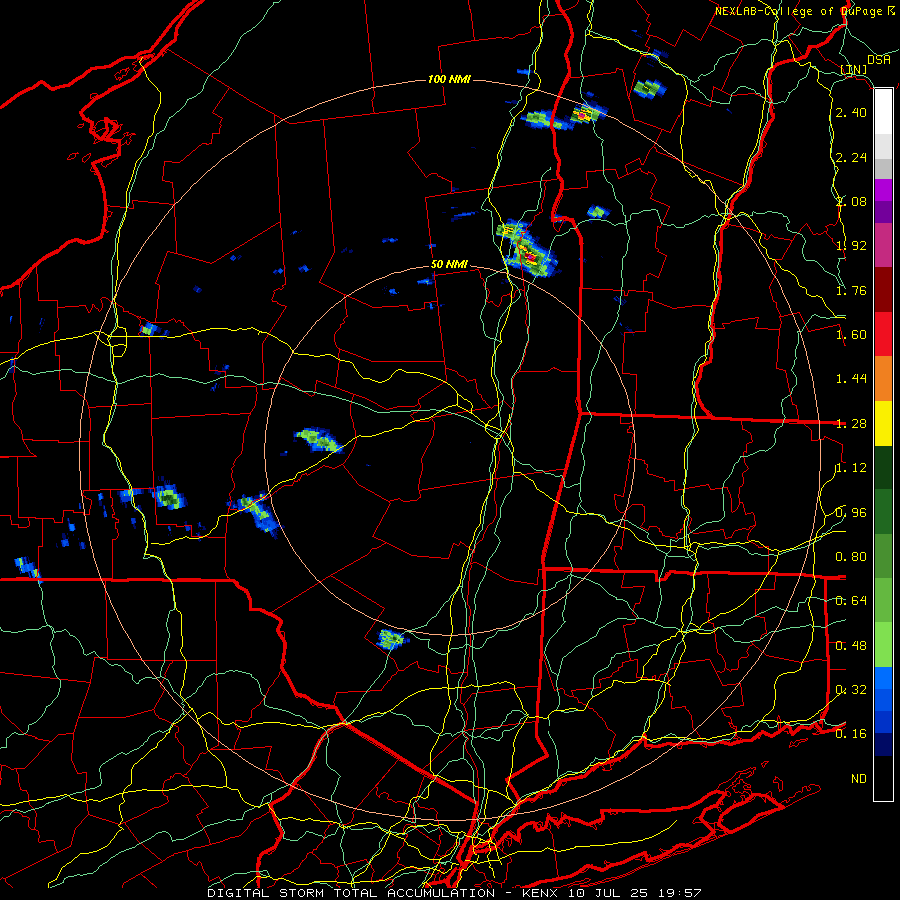Click the pink swatch beside 1.92
Image resolution: width=900 pixels, height=900 pixels.
click(x=883, y=245)
